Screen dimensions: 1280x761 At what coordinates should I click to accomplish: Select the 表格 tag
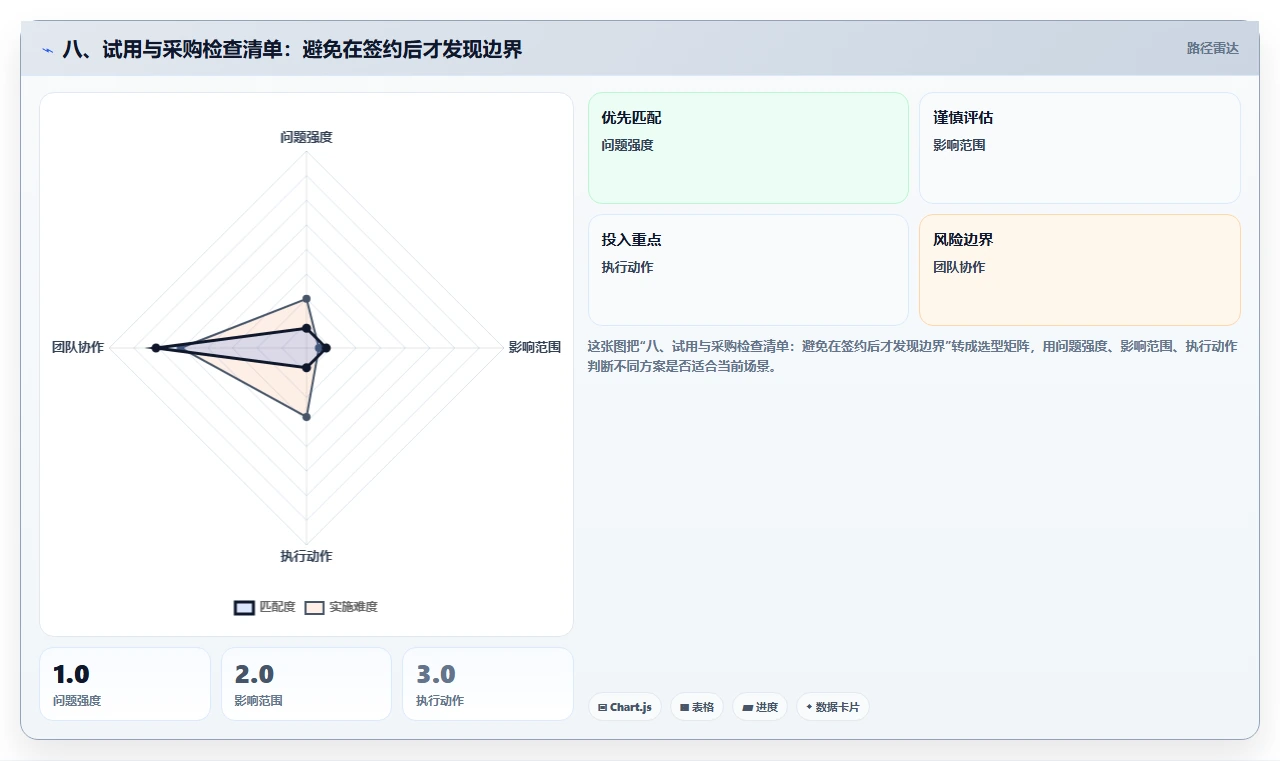(x=697, y=707)
